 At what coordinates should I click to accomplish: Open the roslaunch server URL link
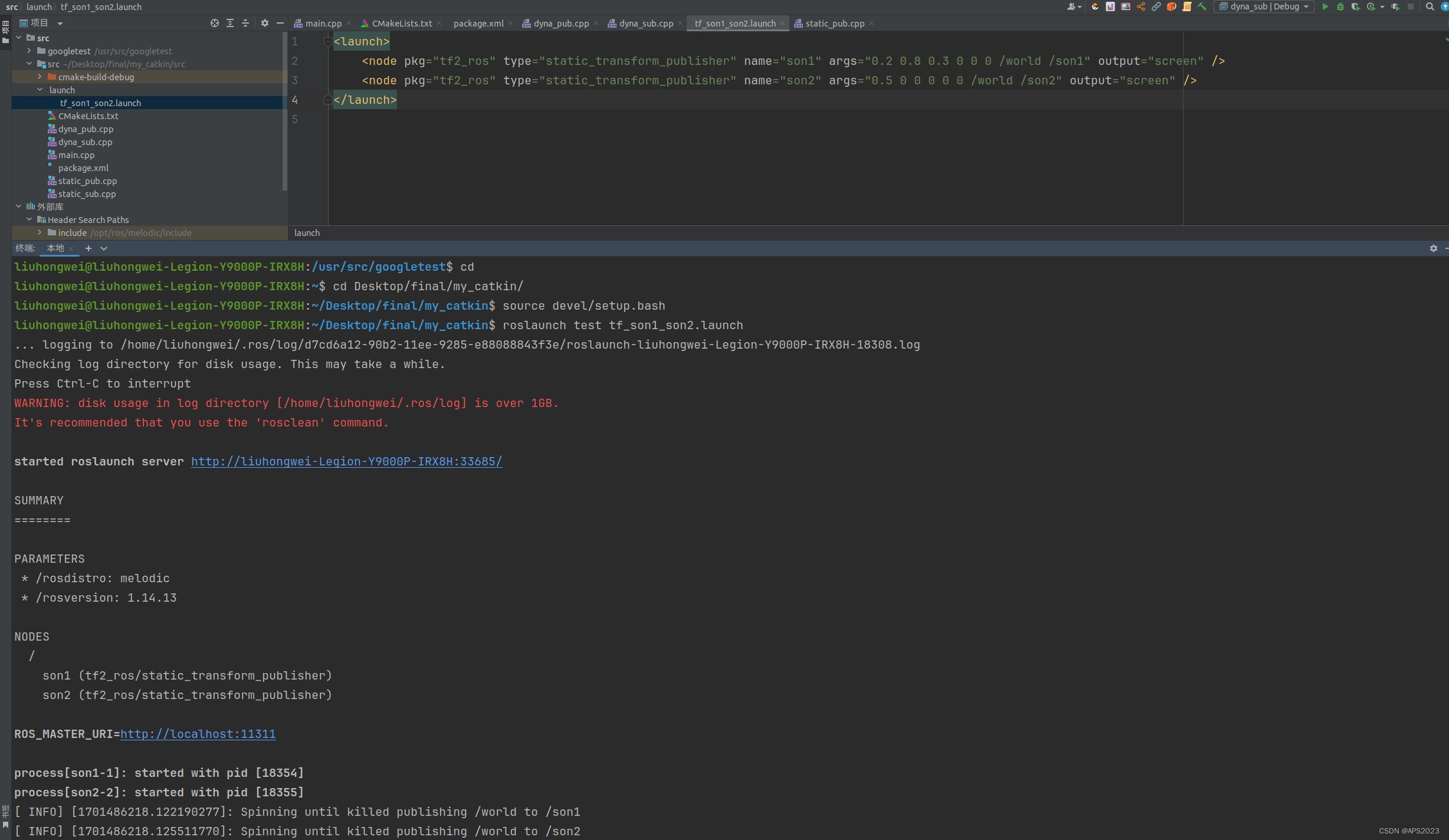tap(346, 461)
